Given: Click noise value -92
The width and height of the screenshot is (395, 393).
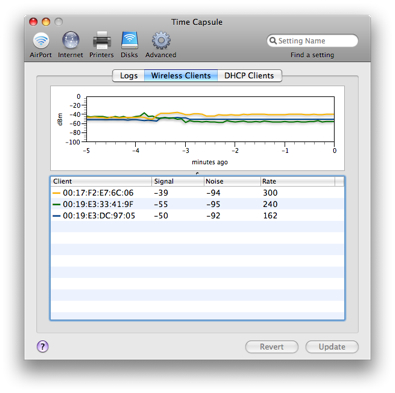Looking at the screenshot, I should tap(213, 216).
